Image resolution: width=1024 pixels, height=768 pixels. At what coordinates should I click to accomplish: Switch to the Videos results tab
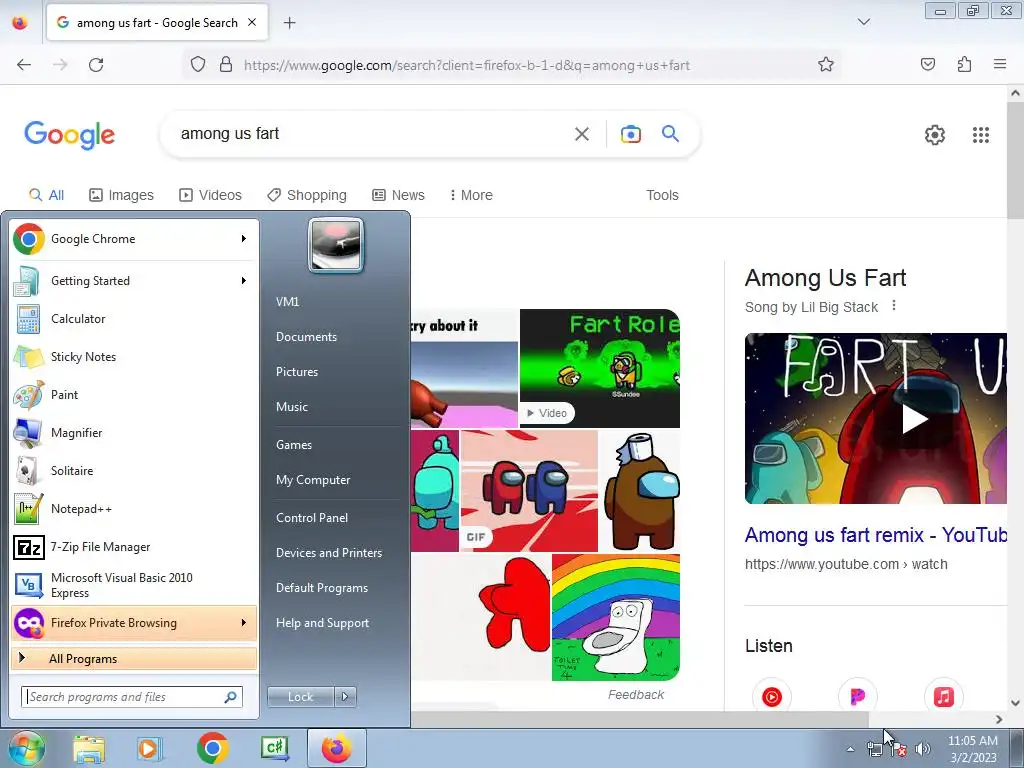click(210, 195)
